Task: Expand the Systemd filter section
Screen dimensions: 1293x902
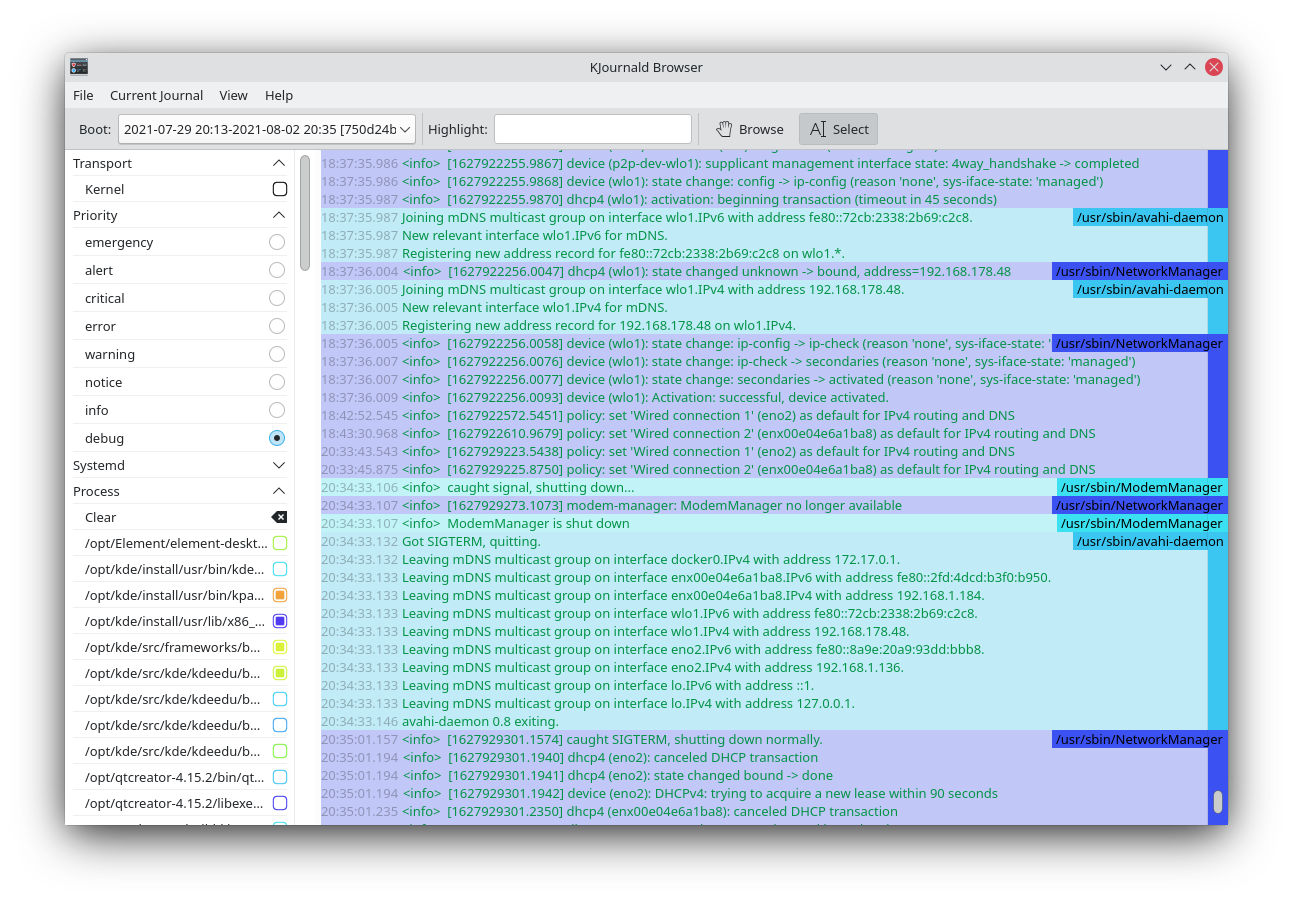Action: pyautogui.click(x=279, y=465)
